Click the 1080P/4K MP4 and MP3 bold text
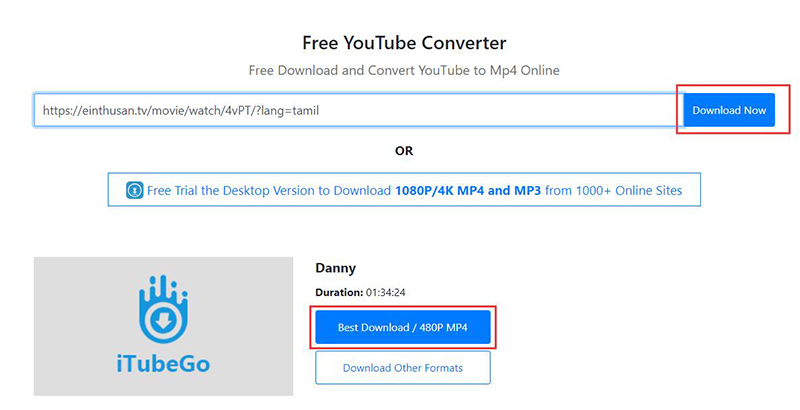 point(468,191)
